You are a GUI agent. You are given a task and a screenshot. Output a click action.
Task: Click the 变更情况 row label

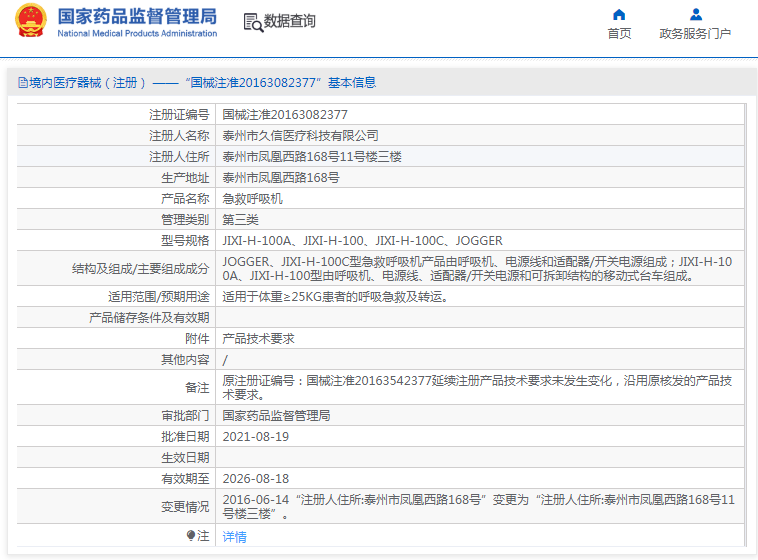click(x=185, y=506)
